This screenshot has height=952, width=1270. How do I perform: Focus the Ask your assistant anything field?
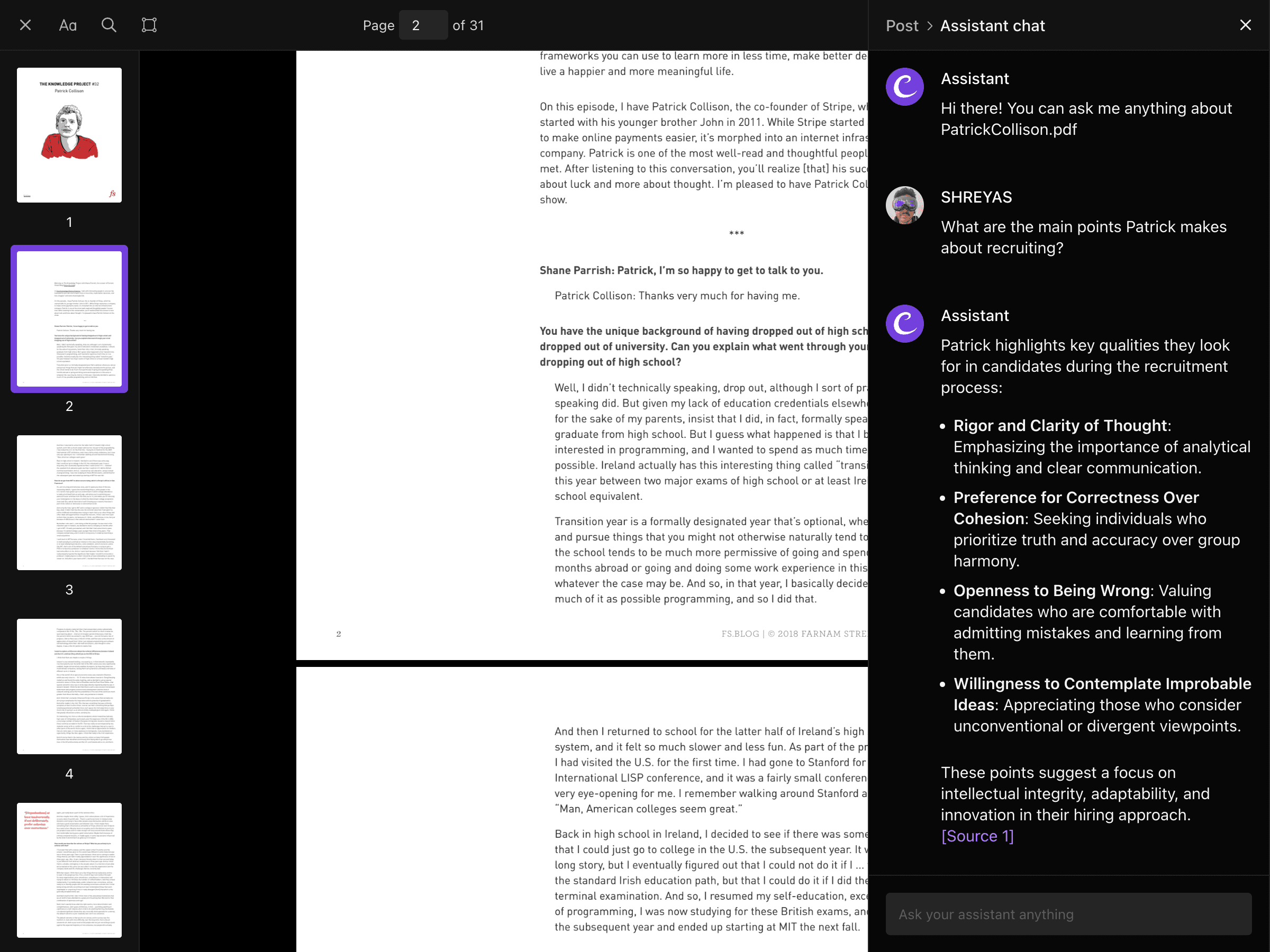click(1068, 914)
